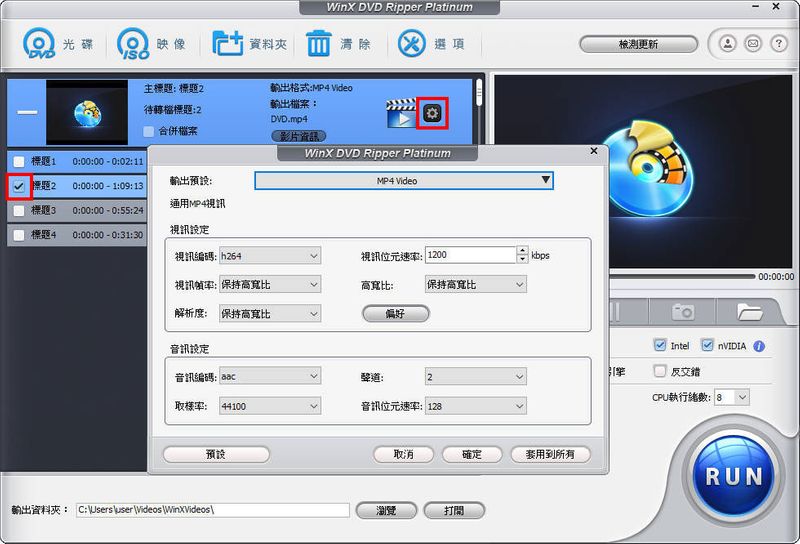Viewport: 800px width, 544px height.
Task: Start ripping with RUN button
Action: click(734, 476)
